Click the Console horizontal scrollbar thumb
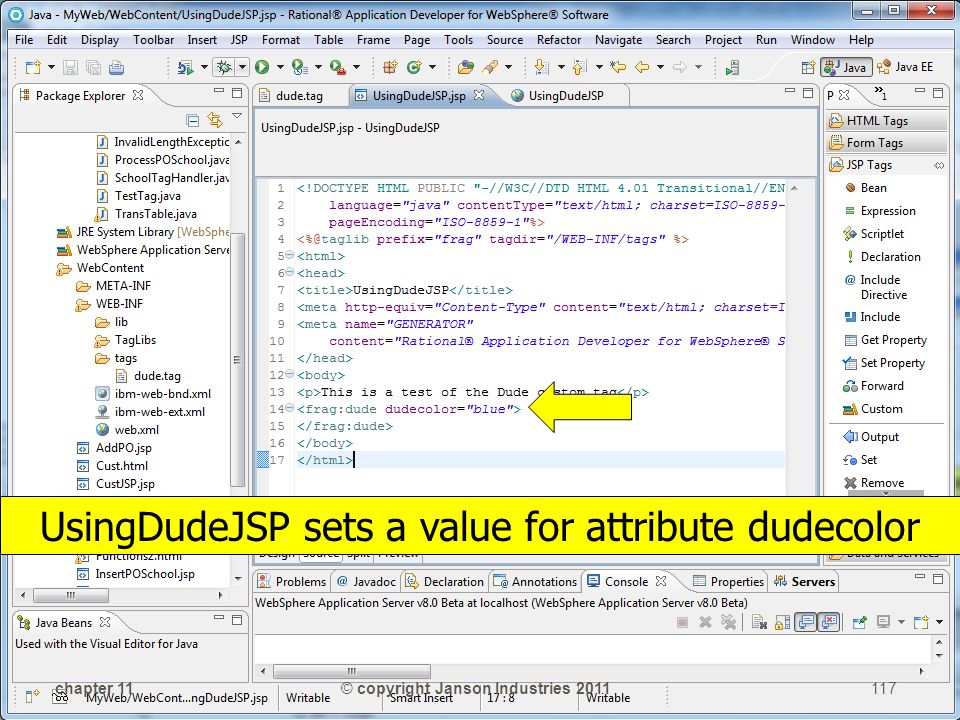 click(351, 671)
